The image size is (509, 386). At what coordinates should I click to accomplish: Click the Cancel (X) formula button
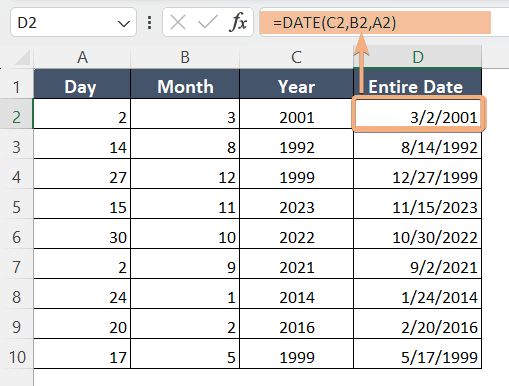point(178,23)
